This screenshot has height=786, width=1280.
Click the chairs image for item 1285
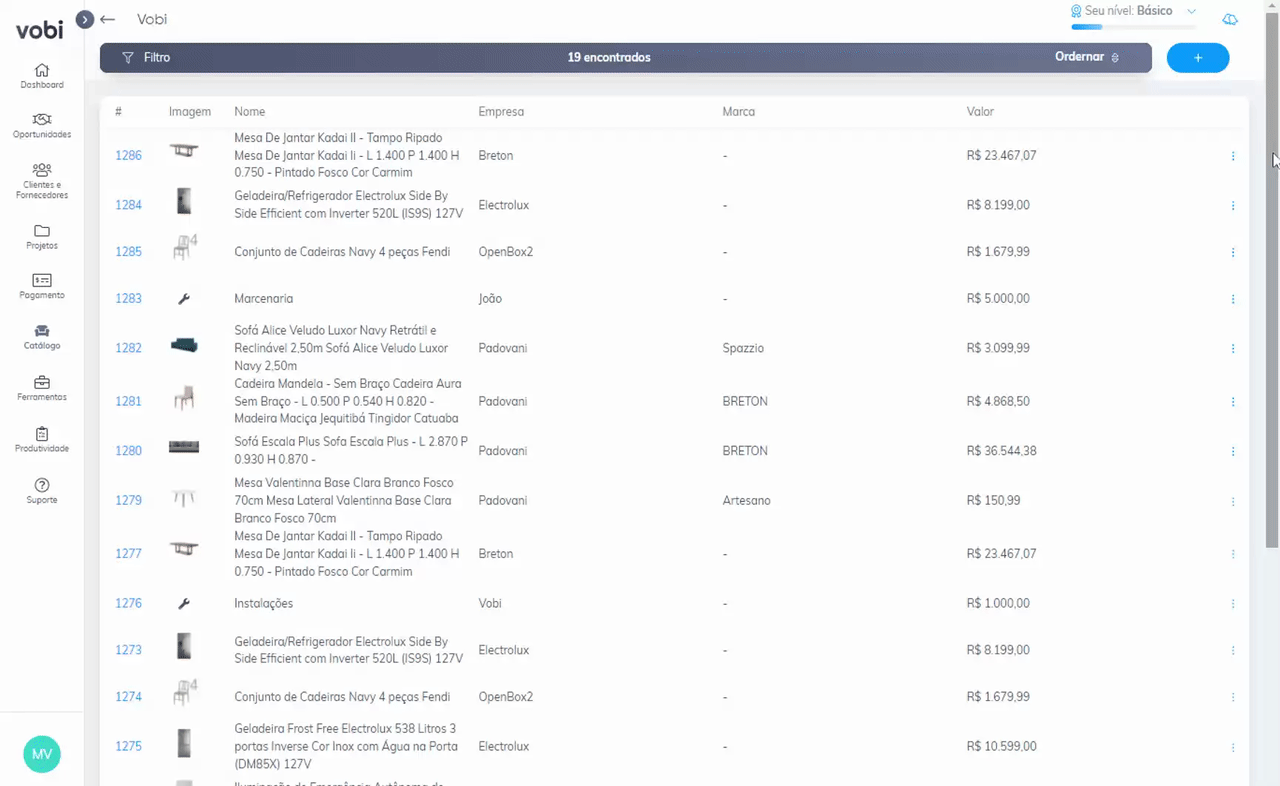[184, 247]
